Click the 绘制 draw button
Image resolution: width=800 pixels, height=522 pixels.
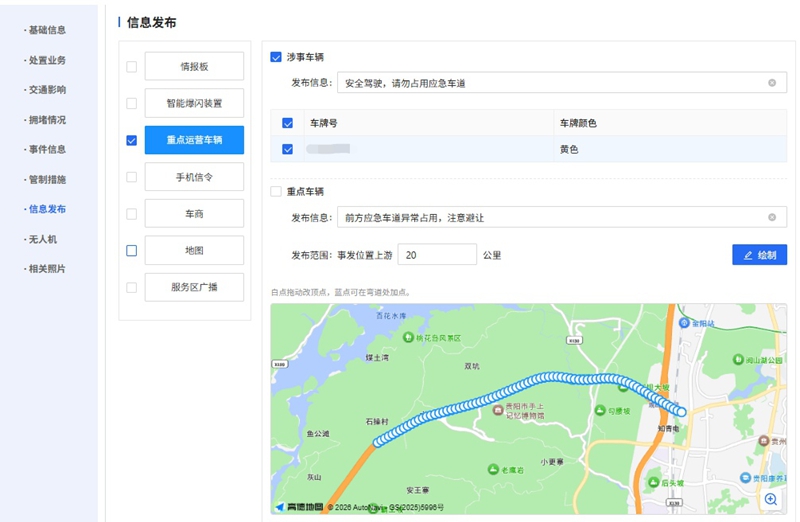coord(759,255)
